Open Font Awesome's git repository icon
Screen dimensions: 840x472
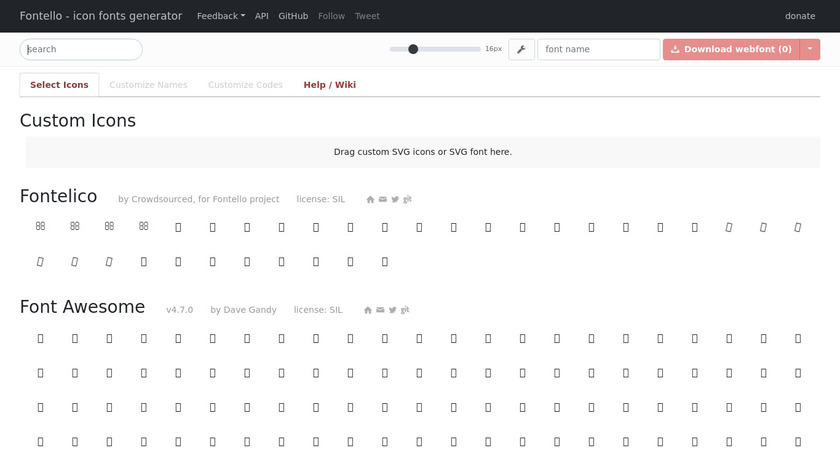click(405, 310)
